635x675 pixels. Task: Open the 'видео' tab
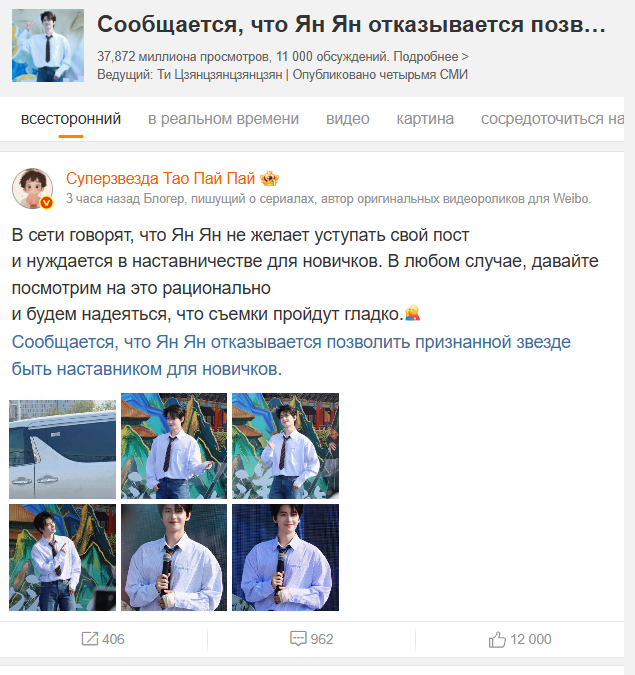tap(348, 119)
